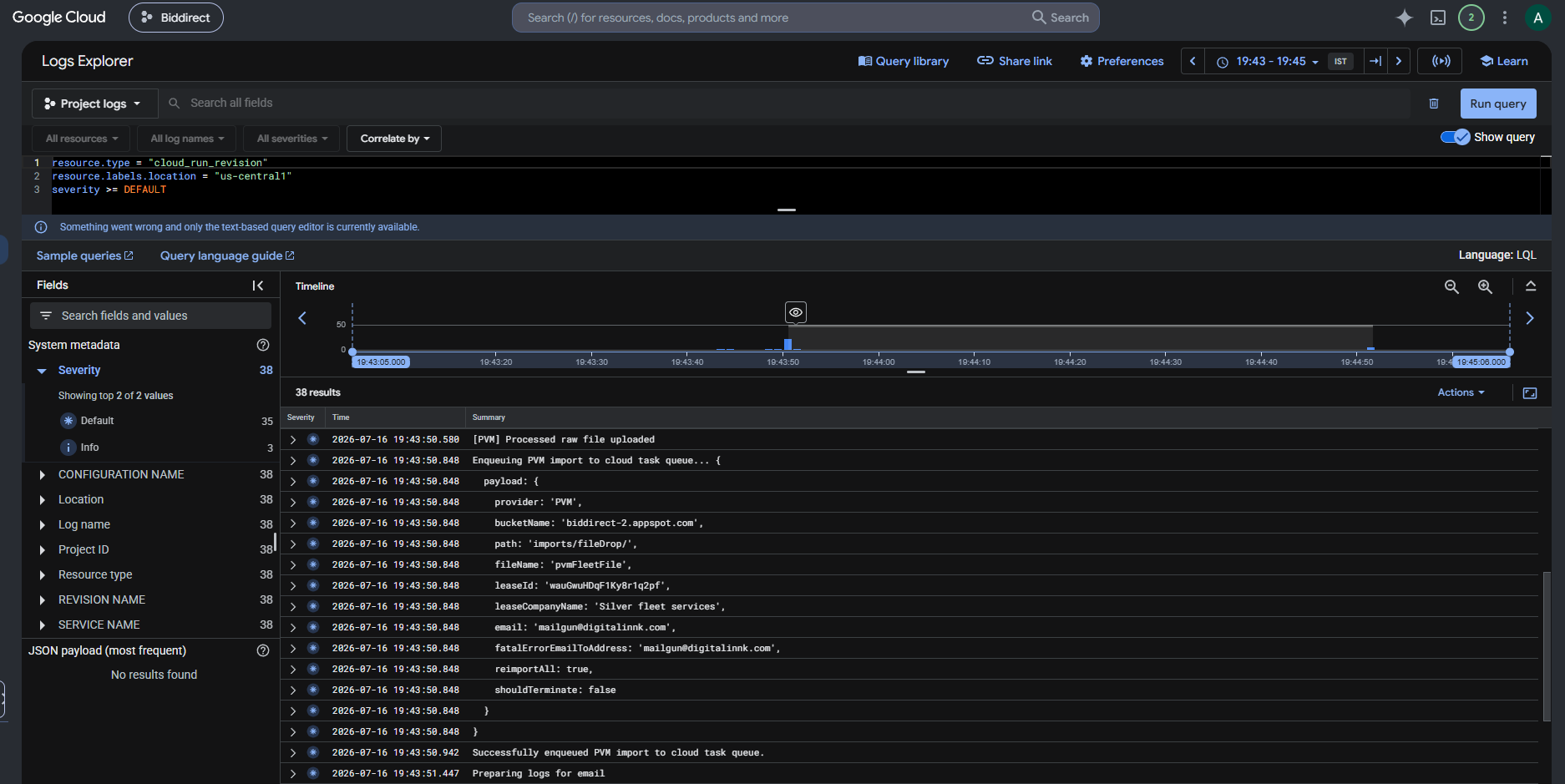
Task: Open the Learn panel
Action: click(1504, 61)
